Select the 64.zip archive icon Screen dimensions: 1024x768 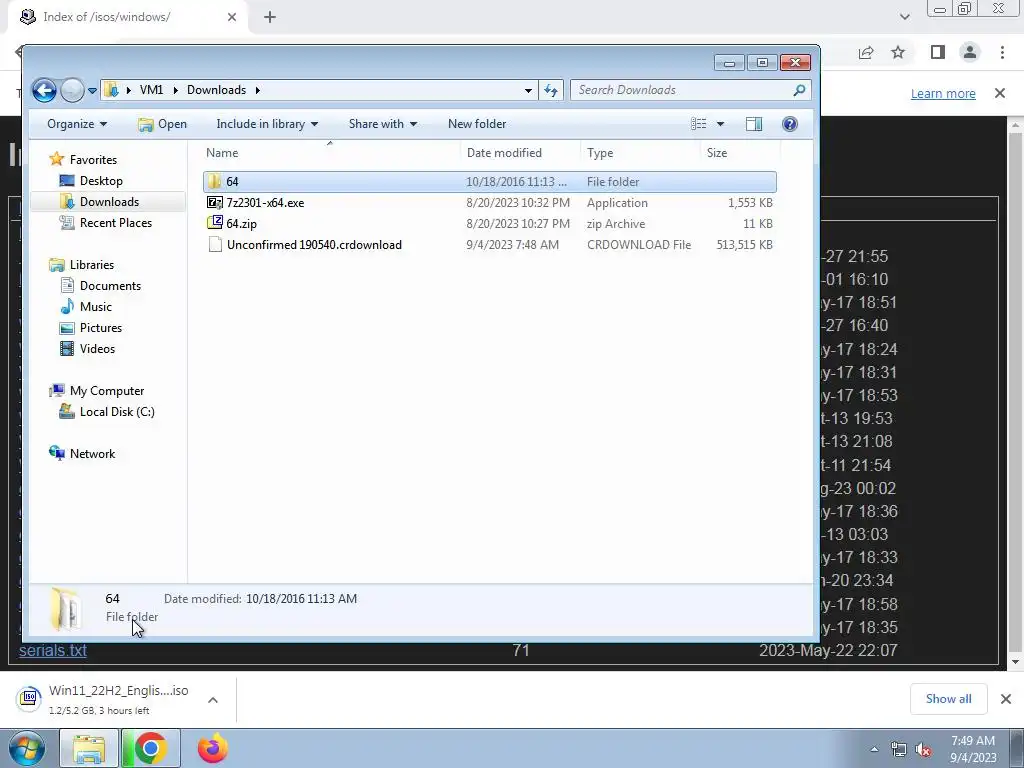215,223
